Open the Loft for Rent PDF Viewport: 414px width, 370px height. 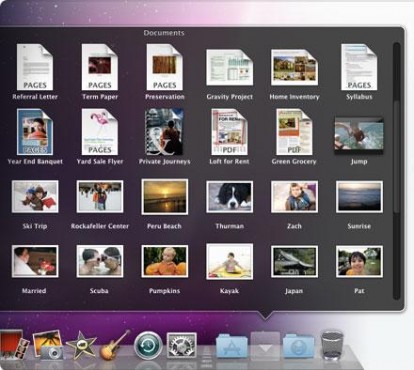[x=229, y=132]
